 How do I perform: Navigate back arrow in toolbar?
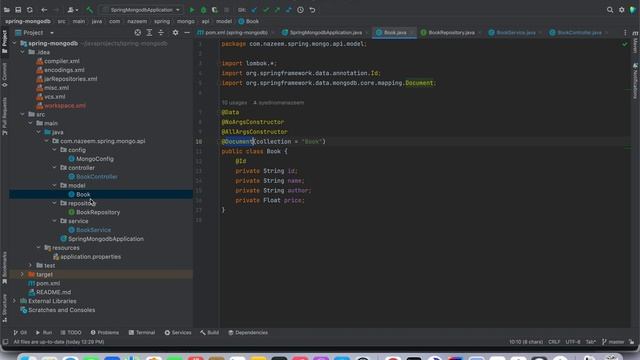point(44,10)
